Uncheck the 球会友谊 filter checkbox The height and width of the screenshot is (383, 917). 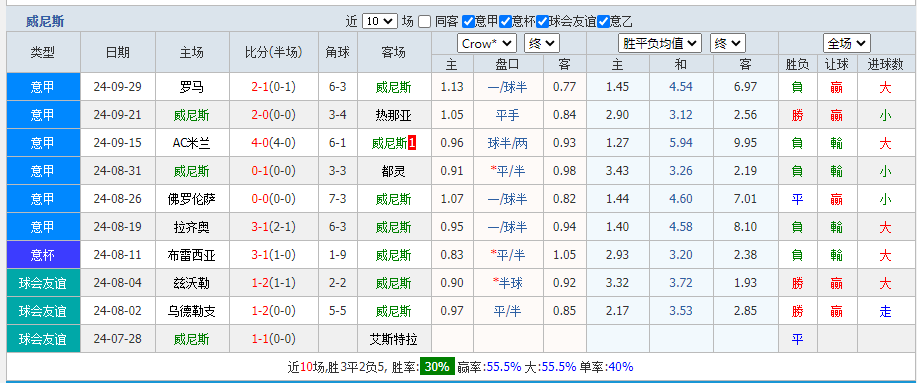click(542, 22)
